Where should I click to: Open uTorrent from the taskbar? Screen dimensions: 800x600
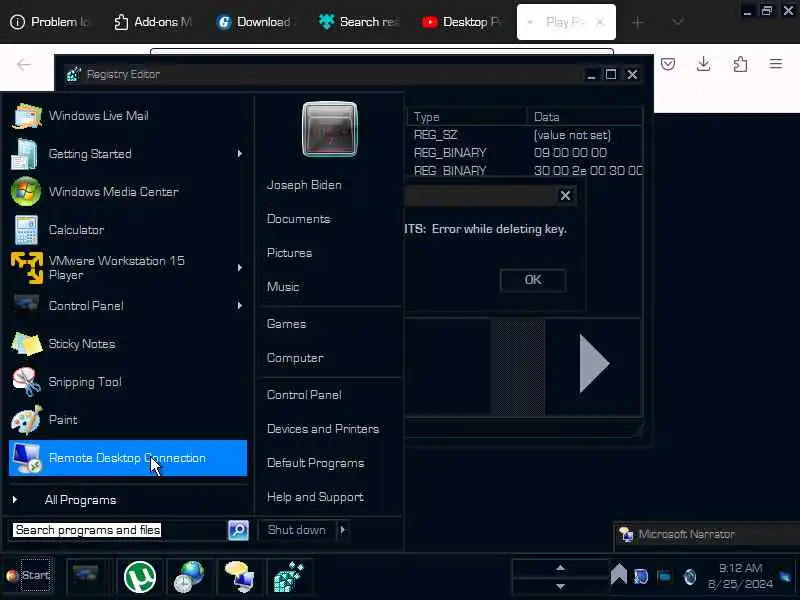tap(140, 577)
